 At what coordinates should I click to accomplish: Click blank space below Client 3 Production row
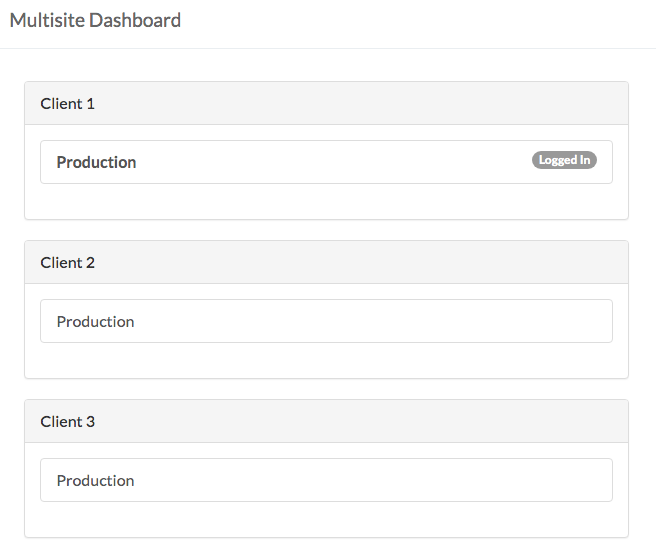(x=326, y=519)
